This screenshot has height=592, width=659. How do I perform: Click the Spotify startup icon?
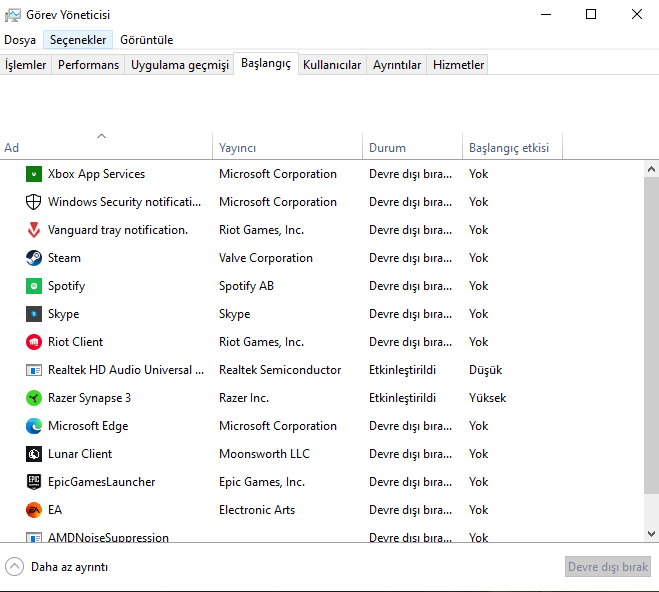[x=33, y=286]
